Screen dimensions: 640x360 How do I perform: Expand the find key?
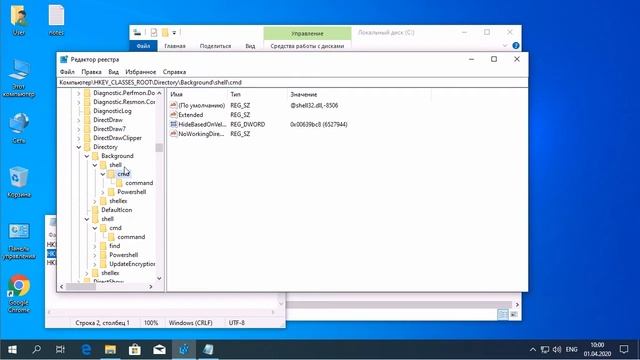coord(95,246)
